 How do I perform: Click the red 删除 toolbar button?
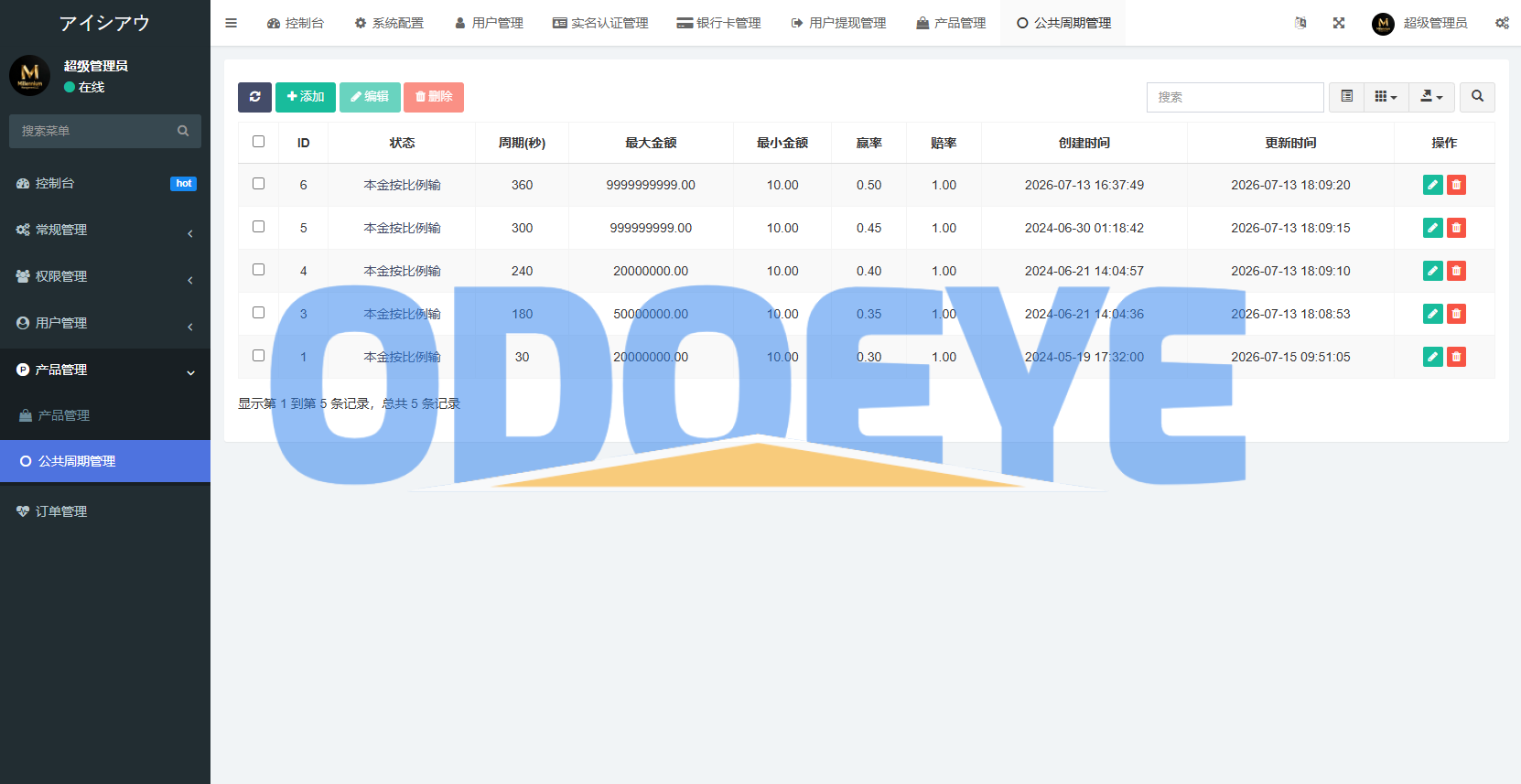pos(434,97)
